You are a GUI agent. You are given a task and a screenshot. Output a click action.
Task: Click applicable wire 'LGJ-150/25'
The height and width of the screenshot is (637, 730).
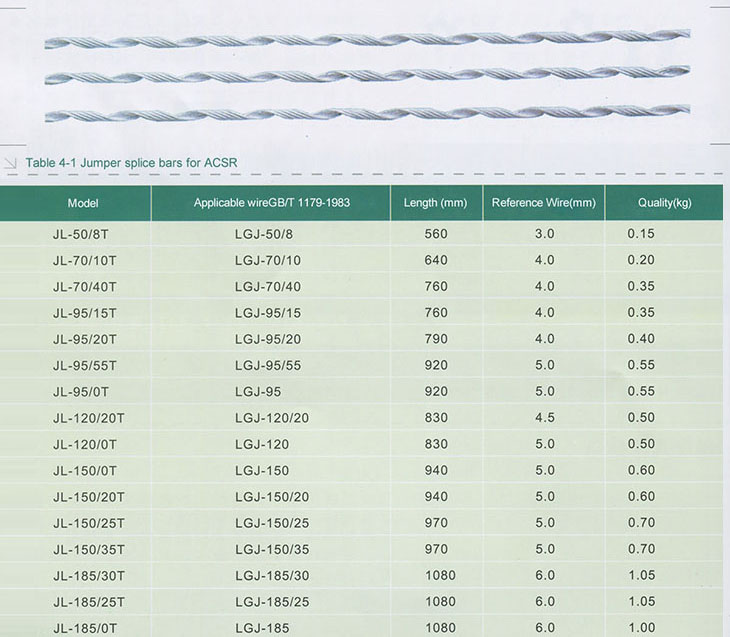tap(272, 523)
